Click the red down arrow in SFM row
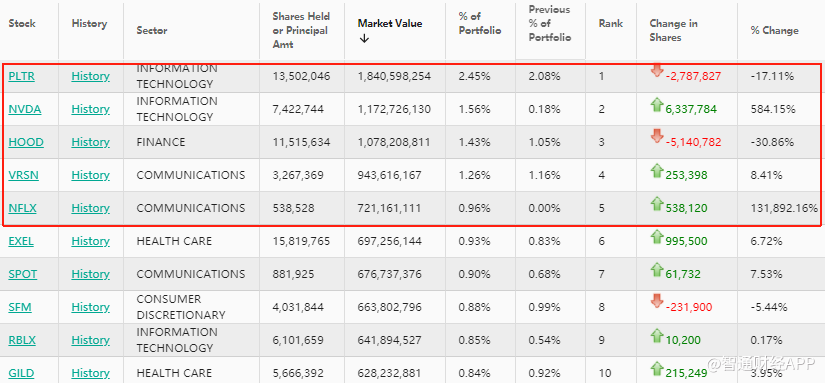 (657, 301)
